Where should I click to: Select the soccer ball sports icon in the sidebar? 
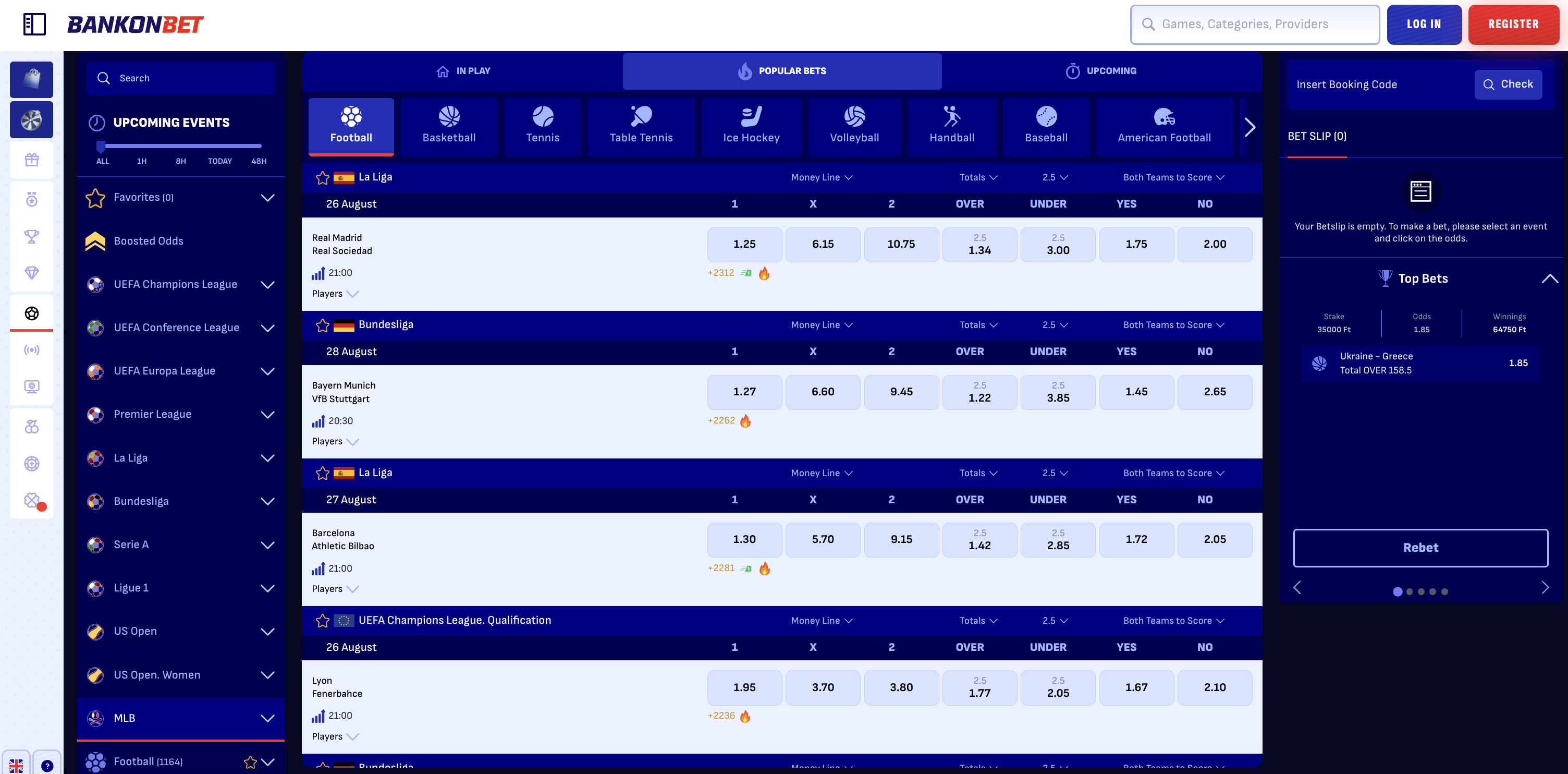pos(32,313)
